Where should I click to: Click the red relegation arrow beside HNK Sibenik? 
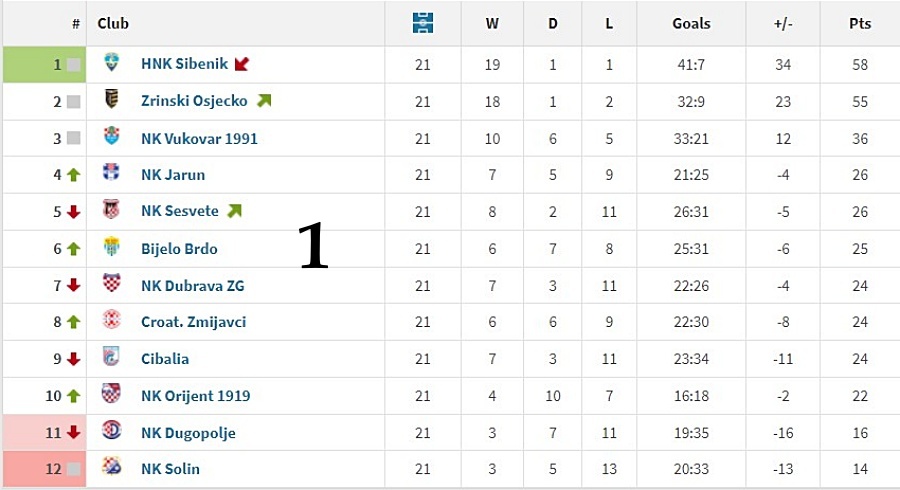tap(242, 64)
